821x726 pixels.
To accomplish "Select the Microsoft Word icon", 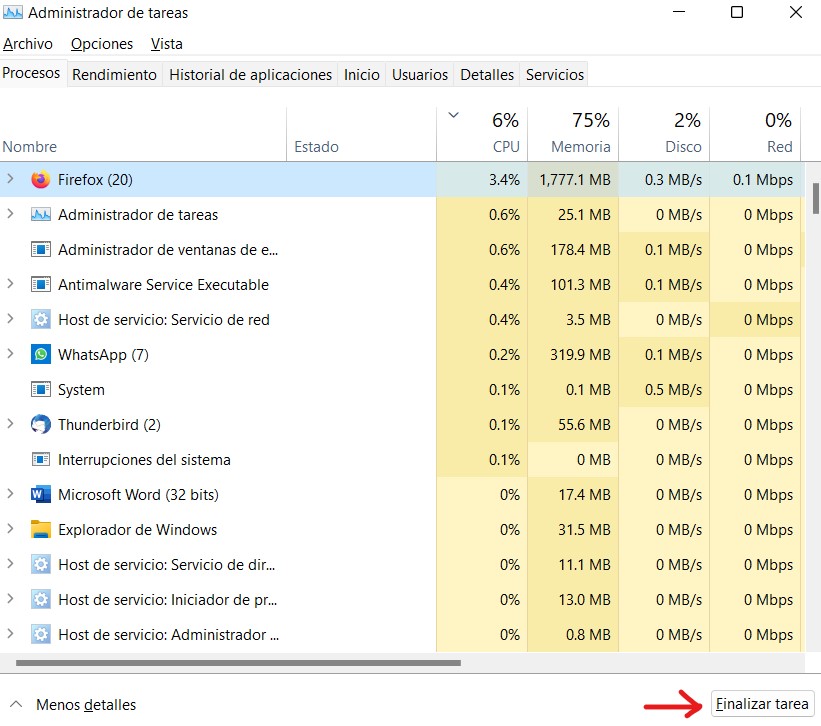I will (x=40, y=495).
